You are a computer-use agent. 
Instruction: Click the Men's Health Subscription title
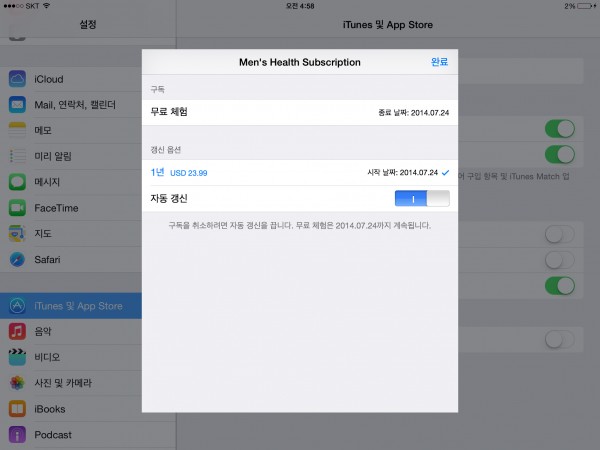tap(300, 62)
